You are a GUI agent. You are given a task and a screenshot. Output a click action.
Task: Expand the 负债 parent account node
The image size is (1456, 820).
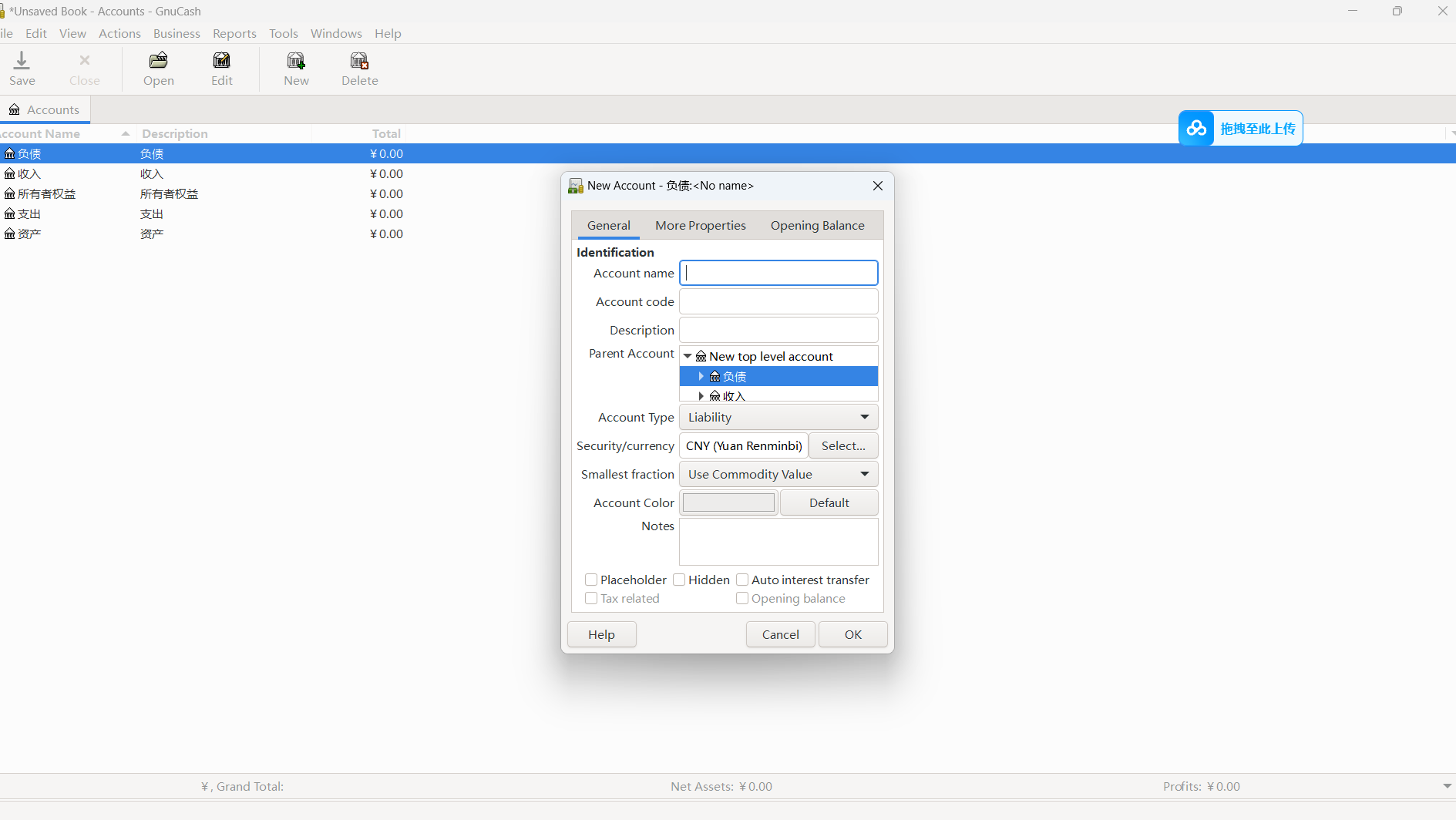coord(701,376)
